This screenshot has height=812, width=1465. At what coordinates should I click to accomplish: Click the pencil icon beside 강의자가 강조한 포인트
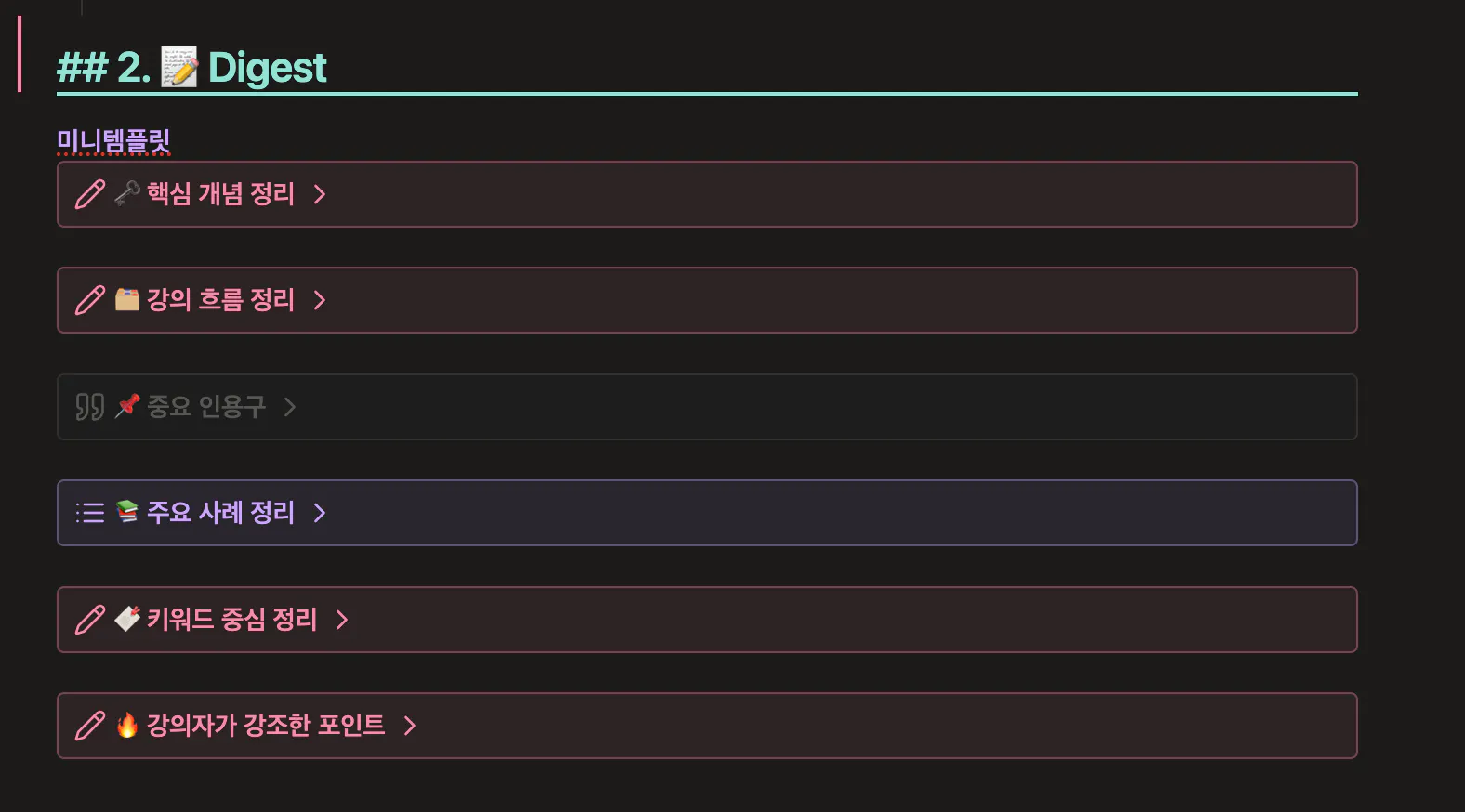90,726
